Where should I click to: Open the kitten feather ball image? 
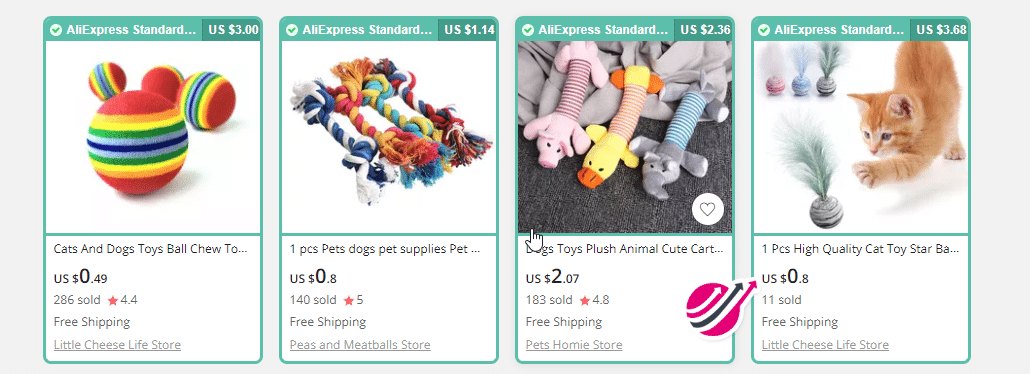point(861,137)
